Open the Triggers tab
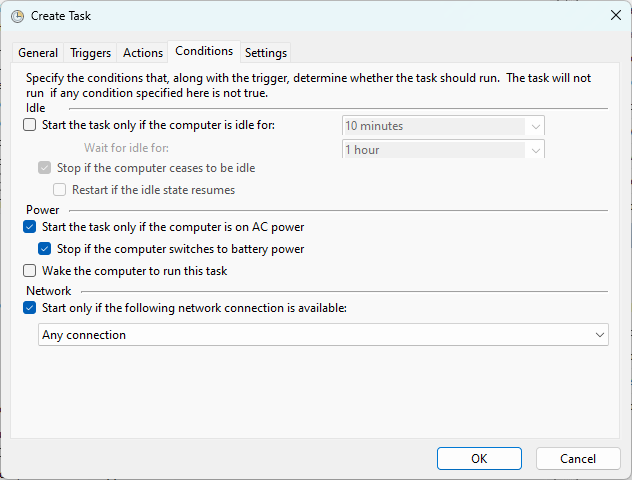632x480 pixels. coord(90,53)
